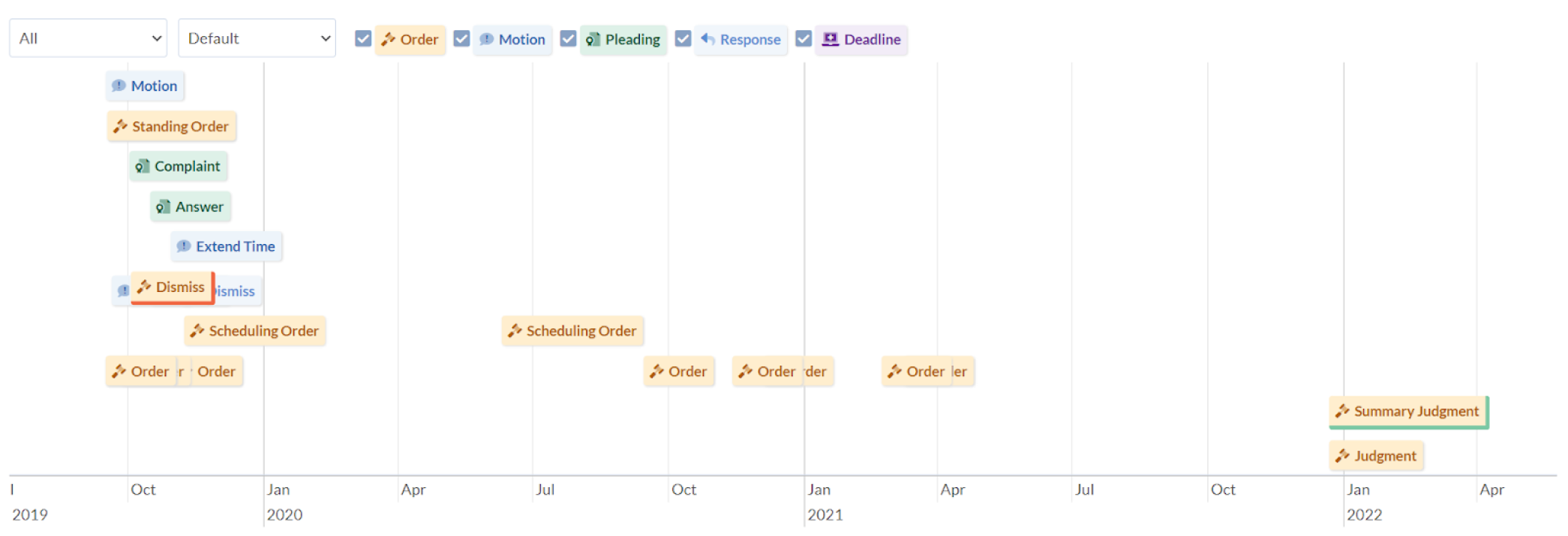
Task: Click the document icon on the Pleading filter
Action: (593, 39)
